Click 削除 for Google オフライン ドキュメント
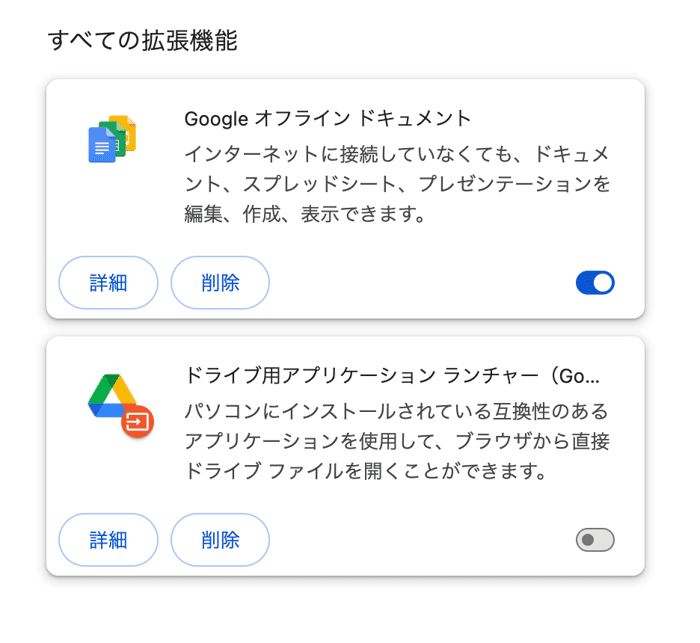 click(220, 283)
